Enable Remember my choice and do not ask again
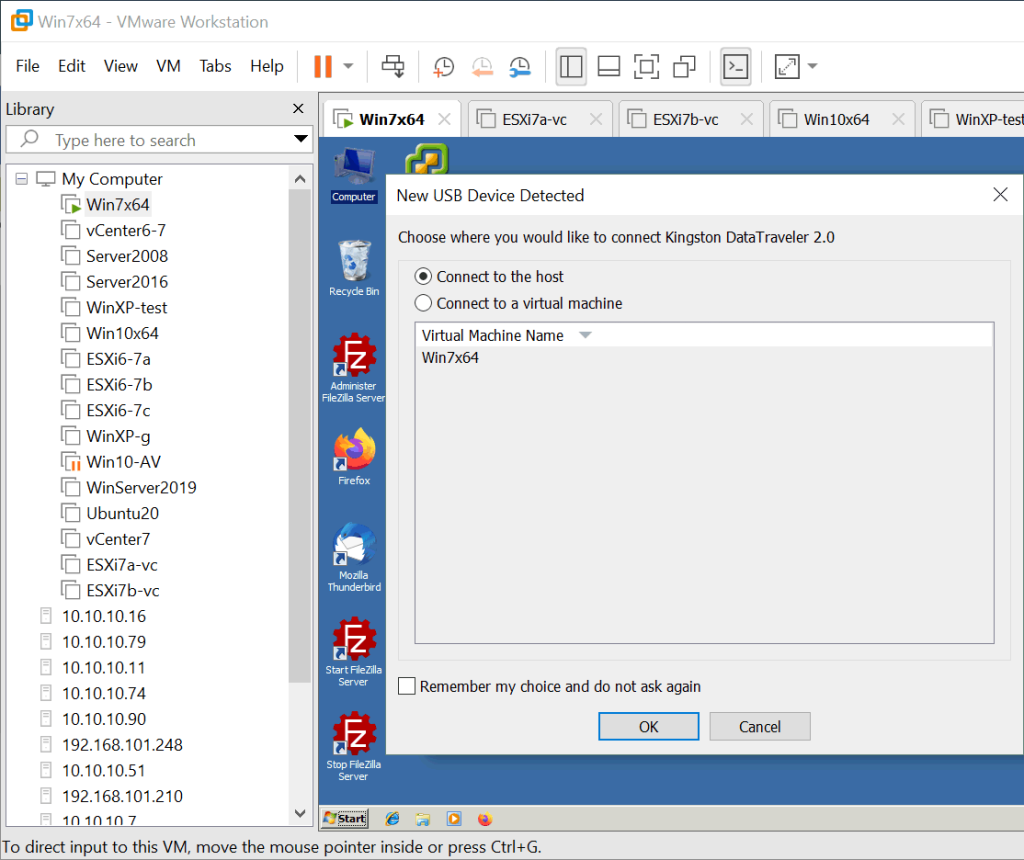 pyautogui.click(x=407, y=686)
